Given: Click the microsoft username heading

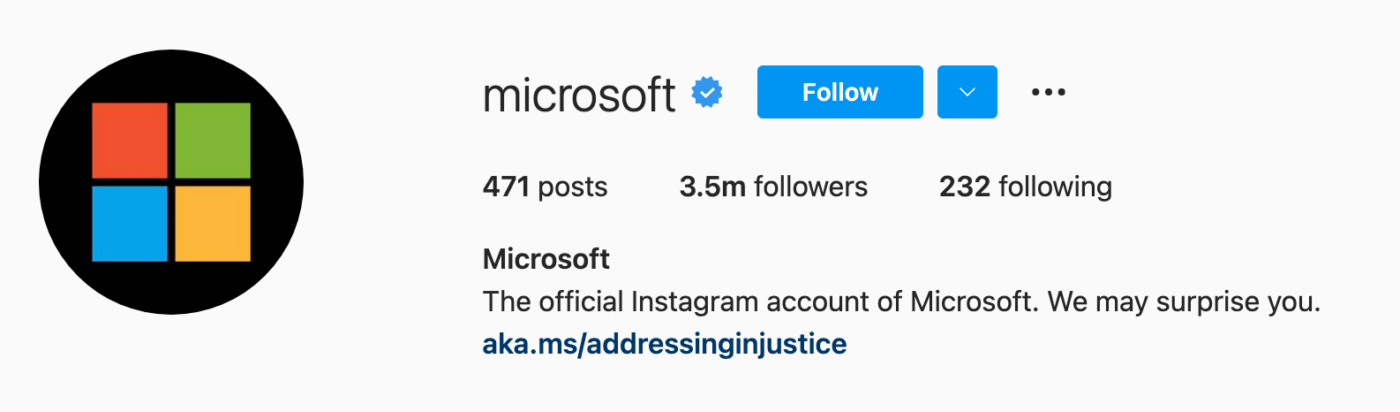Looking at the screenshot, I should point(579,94).
